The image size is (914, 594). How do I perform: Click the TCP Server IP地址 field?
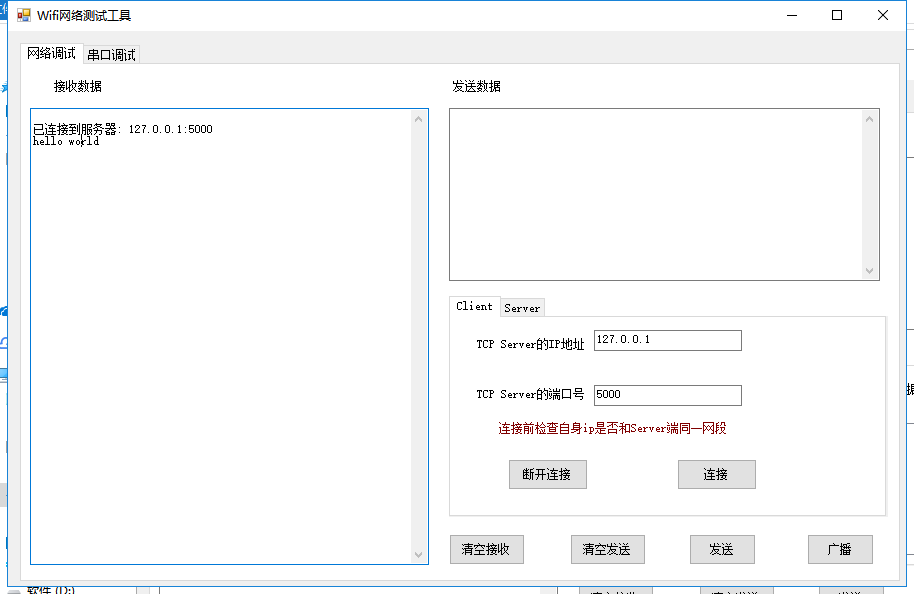[x=667, y=340]
